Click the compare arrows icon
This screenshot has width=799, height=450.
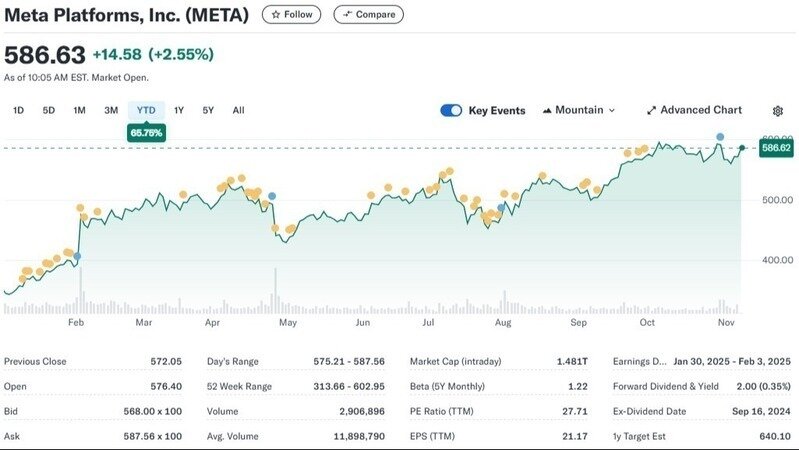[347, 14]
